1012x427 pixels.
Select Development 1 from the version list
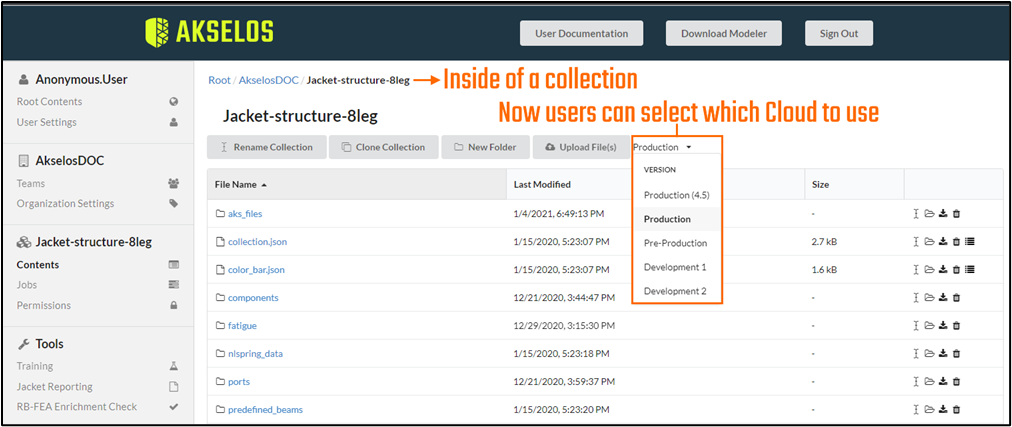click(675, 267)
